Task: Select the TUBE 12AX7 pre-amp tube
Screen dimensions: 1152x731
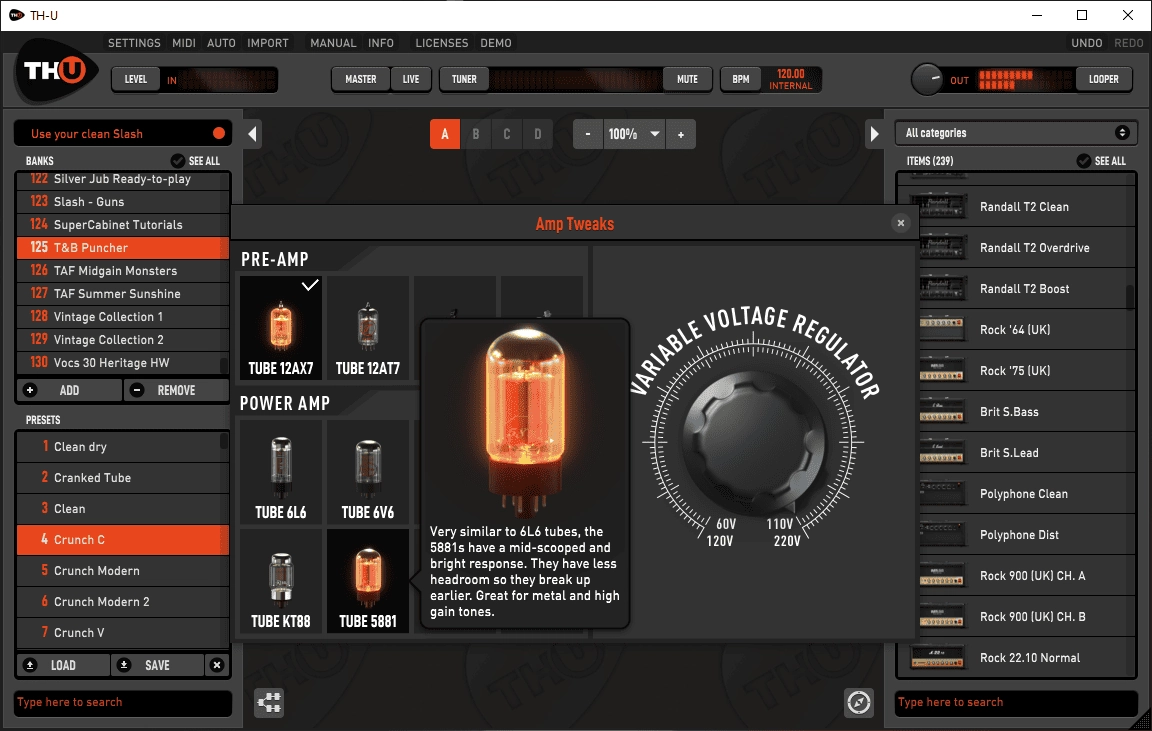Action: point(281,328)
